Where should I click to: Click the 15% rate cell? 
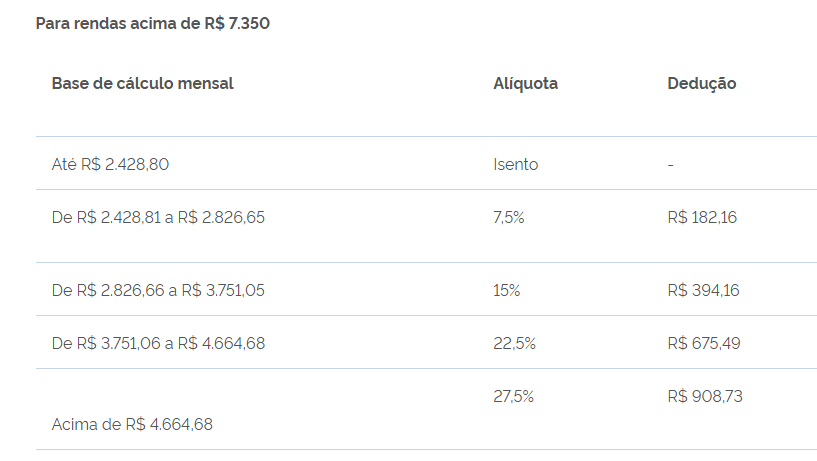tap(506, 290)
